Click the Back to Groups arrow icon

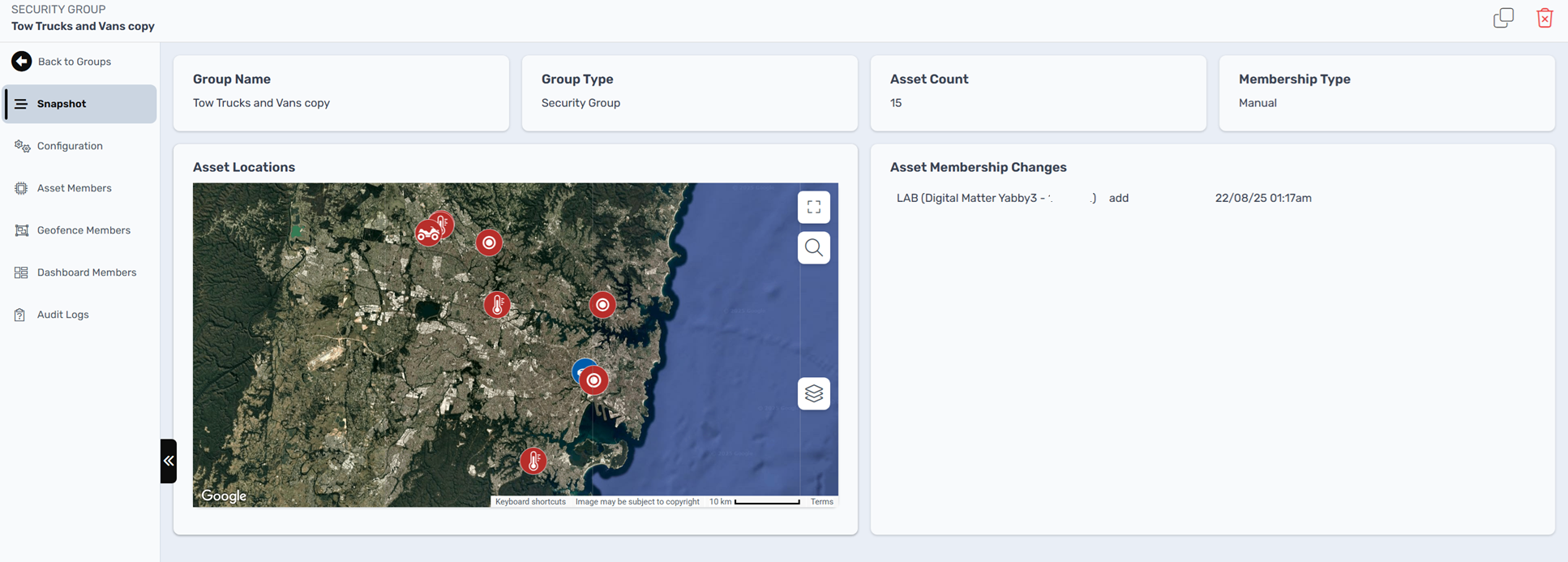[22, 62]
